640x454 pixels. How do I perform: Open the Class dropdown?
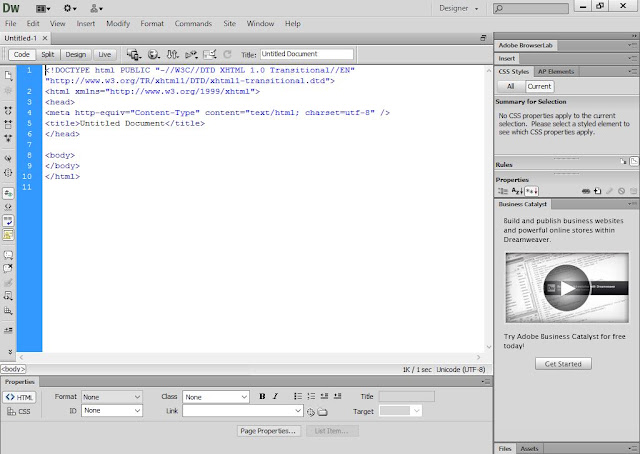(216, 397)
